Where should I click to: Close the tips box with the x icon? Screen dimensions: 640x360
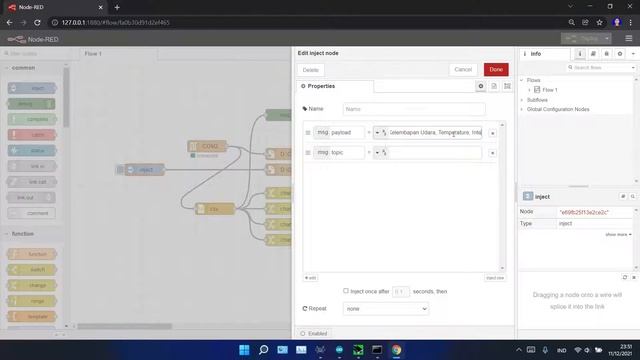[x=634, y=278]
